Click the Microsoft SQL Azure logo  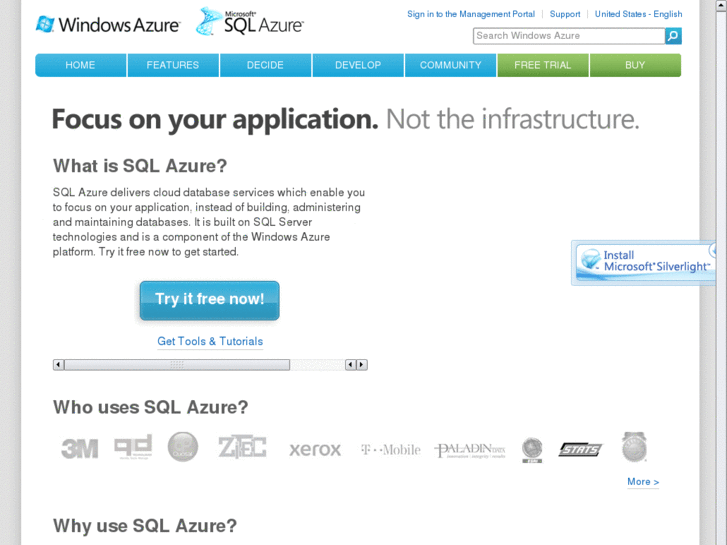[x=250, y=22]
